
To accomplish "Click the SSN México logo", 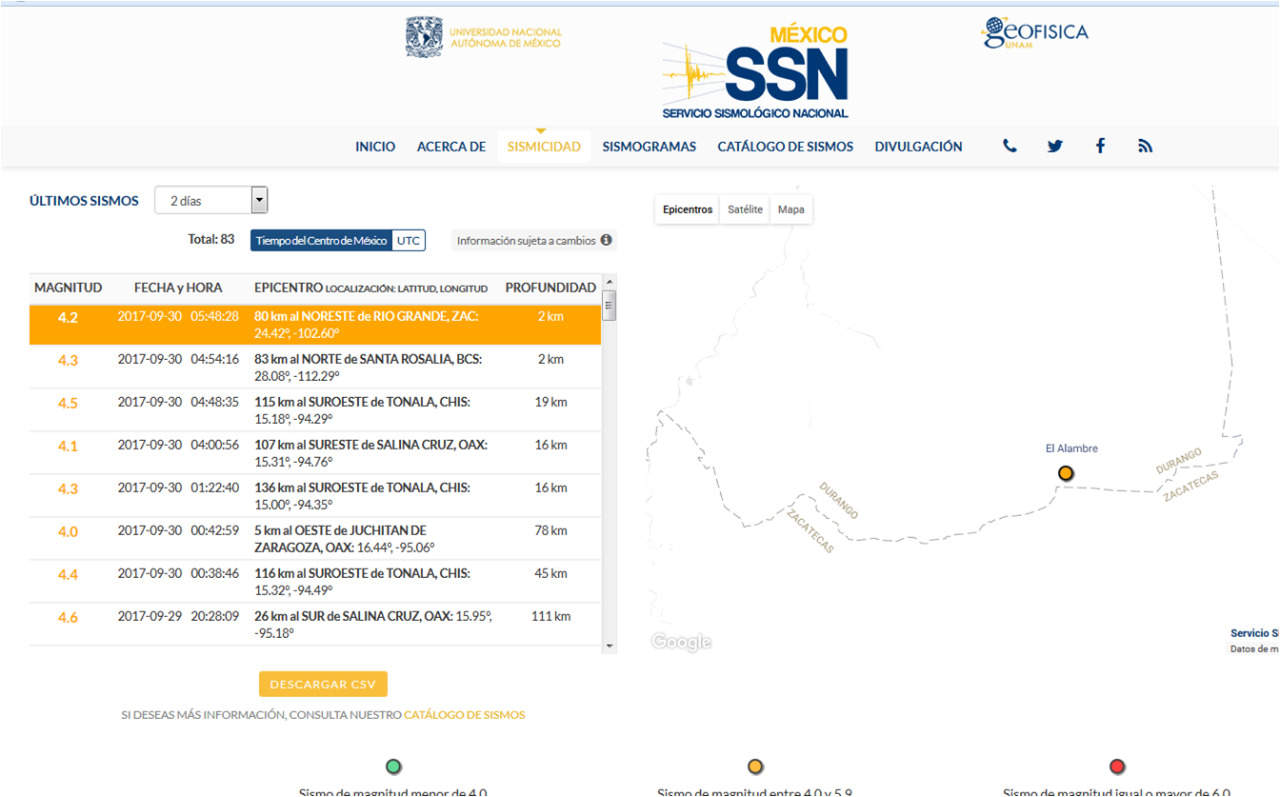I will pos(756,73).
